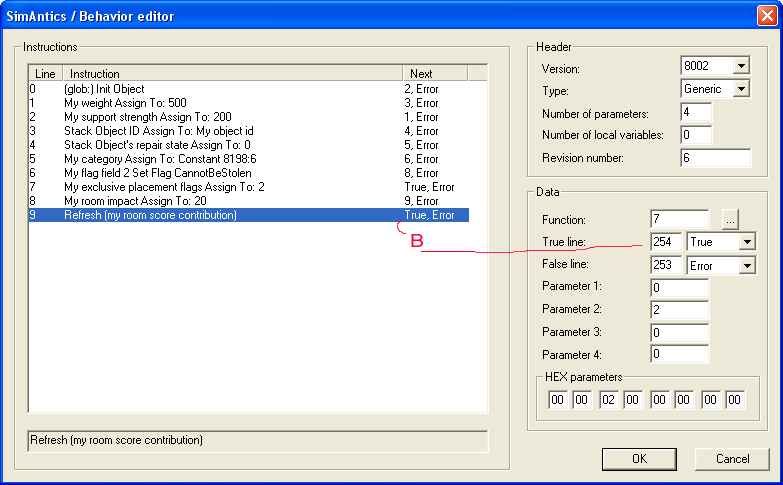Select 'My flag field 2 Set Flag CannotBeStolen'
This screenshot has width=783, height=485.
pyautogui.click(x=249, y=173)
